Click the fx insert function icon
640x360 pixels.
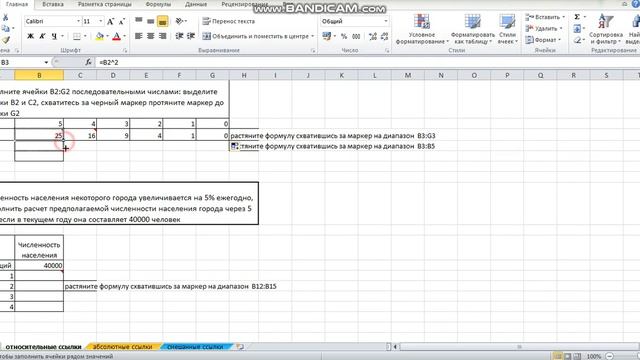pos(89,62)
